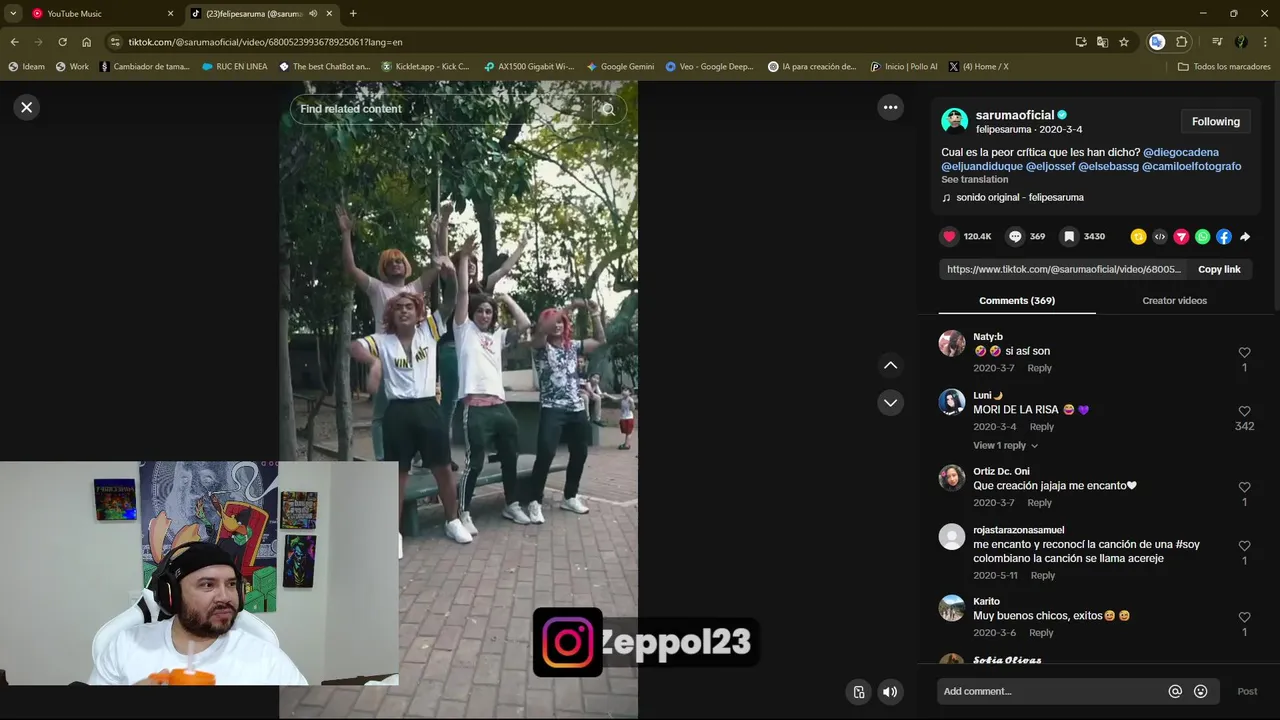
Task: Like Luni's comment with 342 likes
Action: [1244, 411]
